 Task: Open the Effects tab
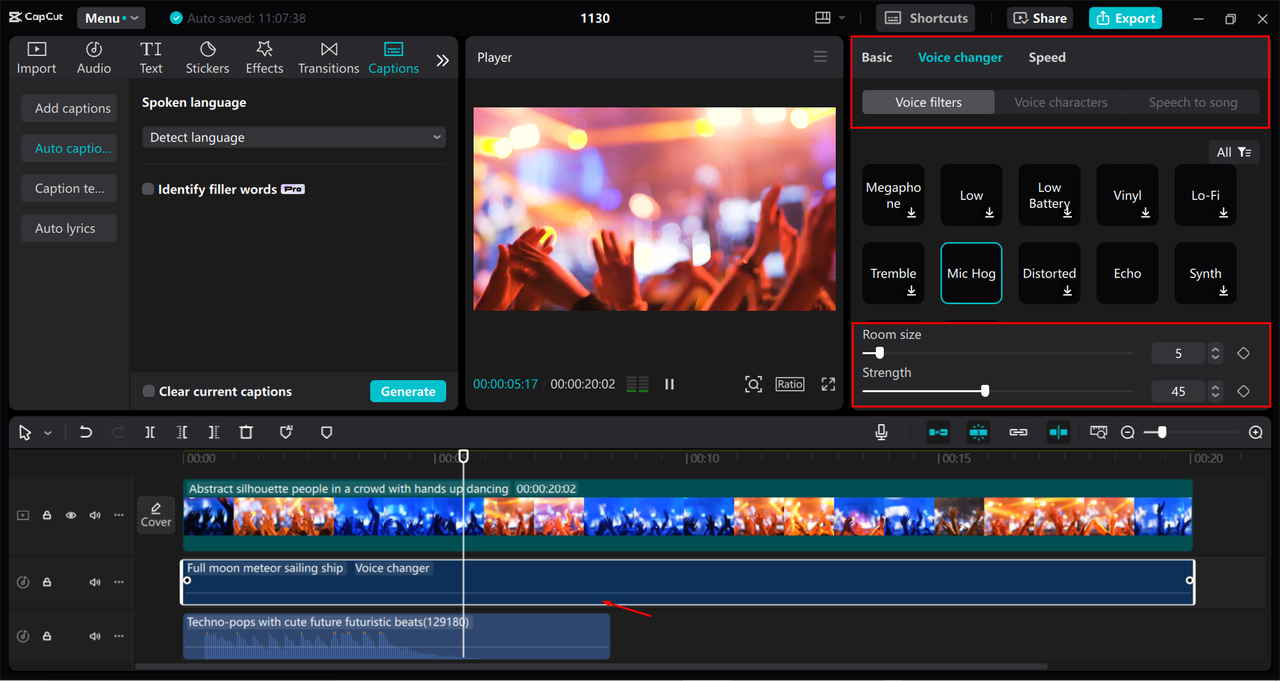point(265,58)
